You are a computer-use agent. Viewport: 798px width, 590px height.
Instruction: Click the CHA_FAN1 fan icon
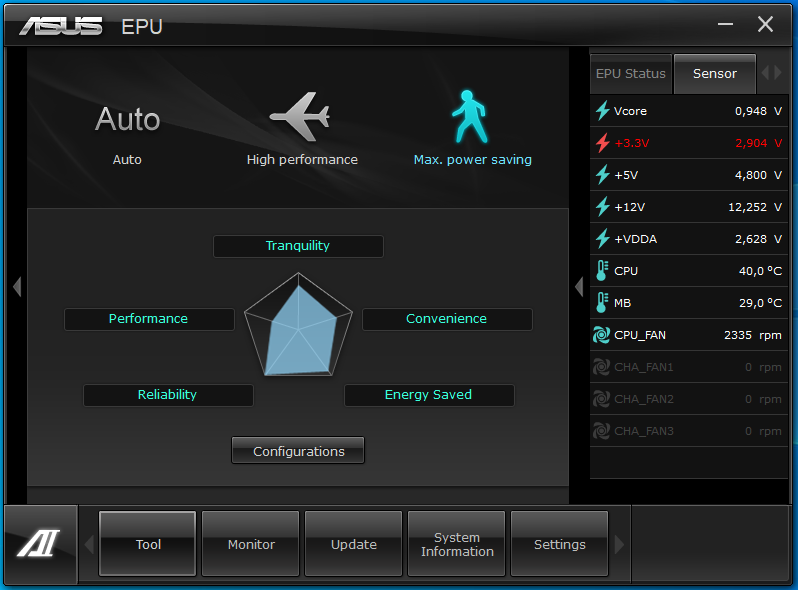[602, 367]
